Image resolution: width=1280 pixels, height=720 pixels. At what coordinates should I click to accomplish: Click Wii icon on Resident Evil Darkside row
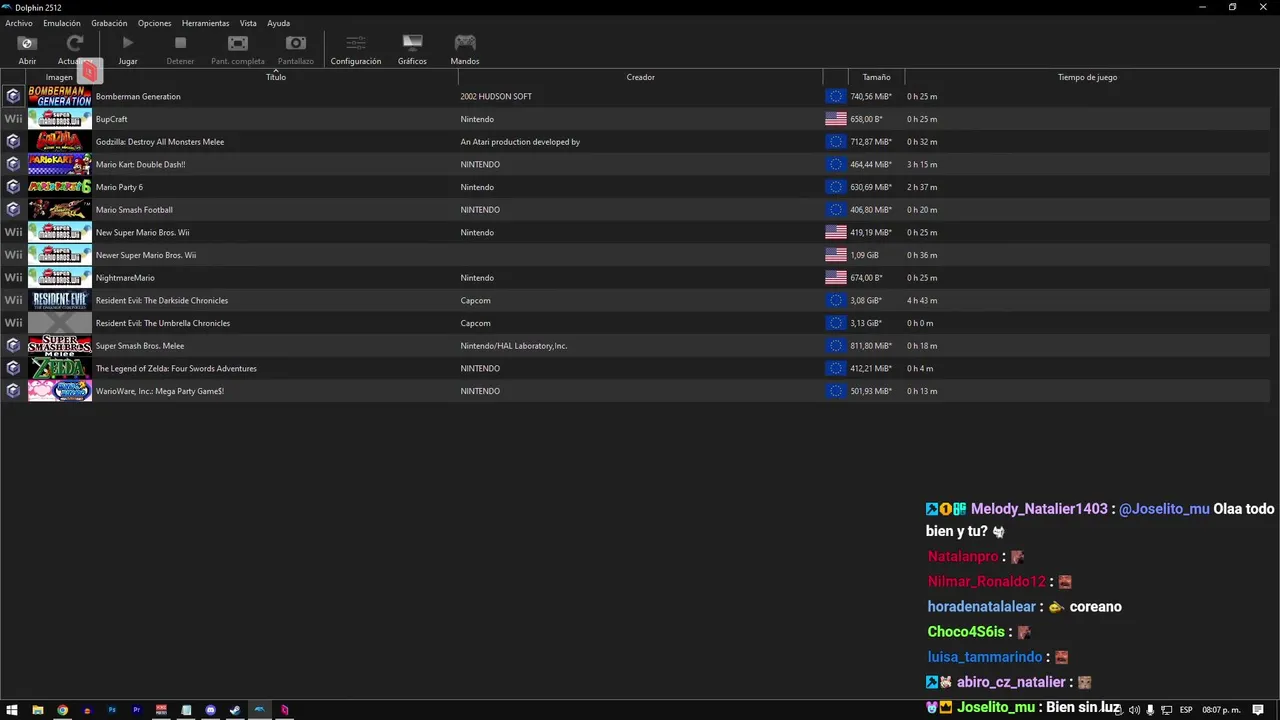click(13, 300)
